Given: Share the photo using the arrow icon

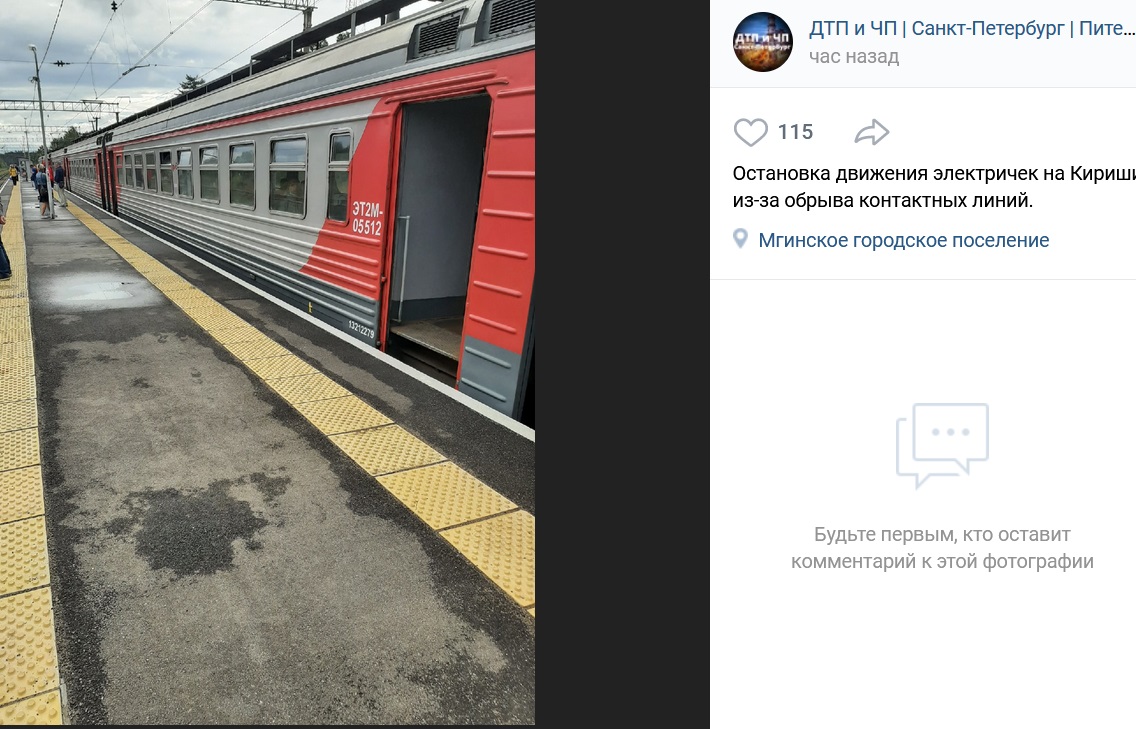Looking at the screenshot, I should [872, 132].
